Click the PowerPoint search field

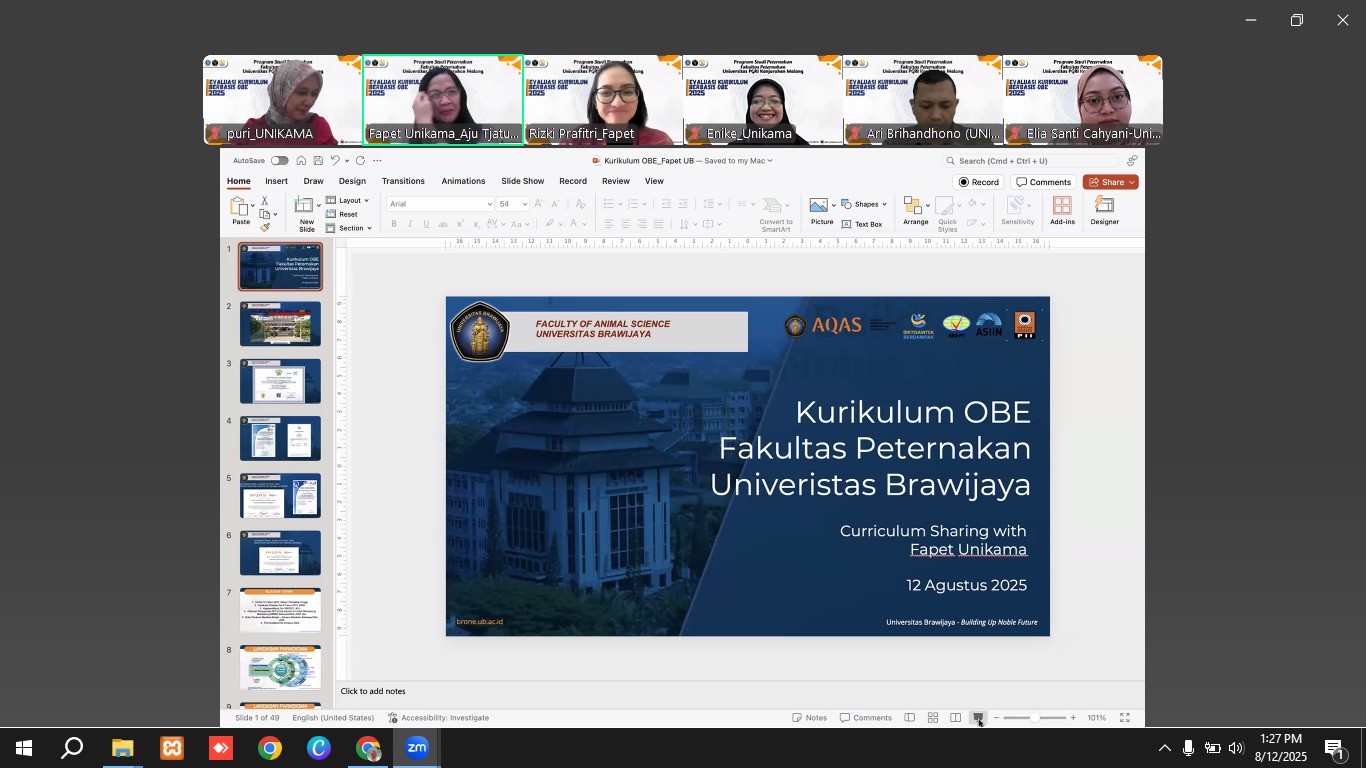[1030, 161]
